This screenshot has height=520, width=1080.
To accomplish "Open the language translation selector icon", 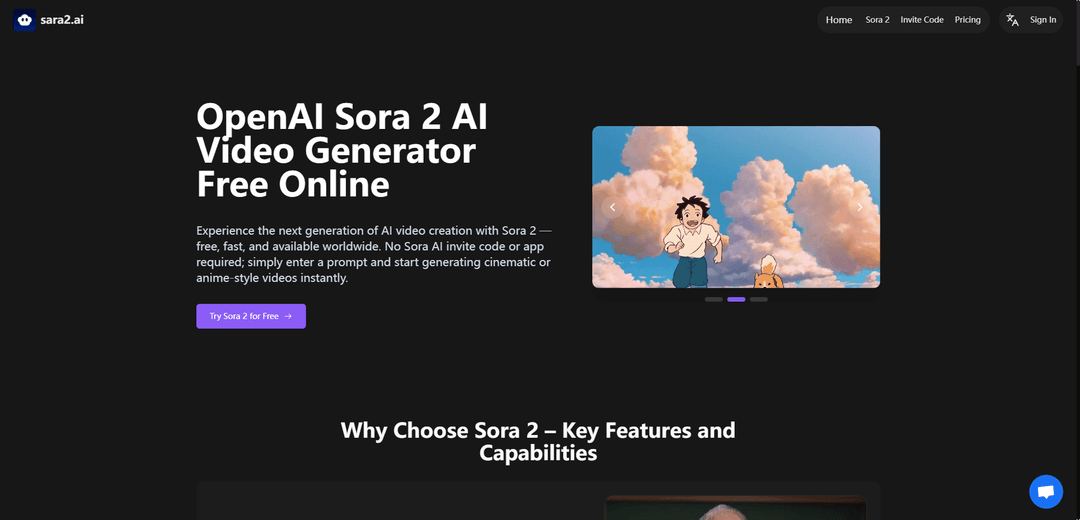I will tap(1012, 20).
